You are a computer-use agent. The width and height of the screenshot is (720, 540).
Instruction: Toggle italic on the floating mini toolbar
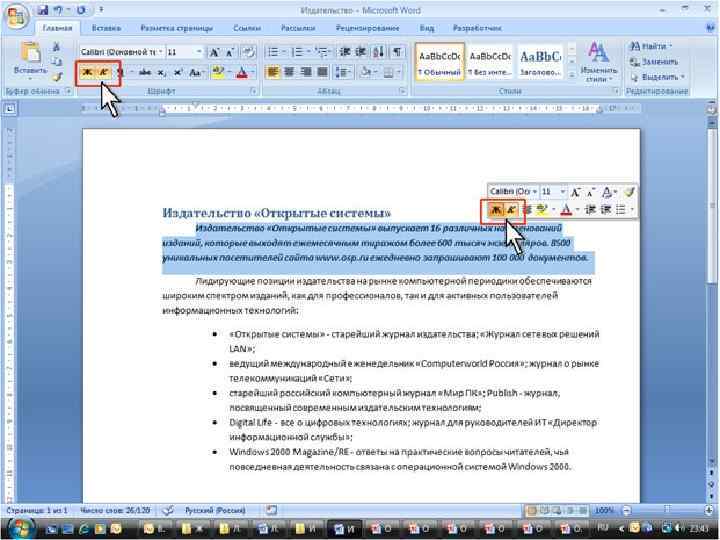tap(512, 210)
